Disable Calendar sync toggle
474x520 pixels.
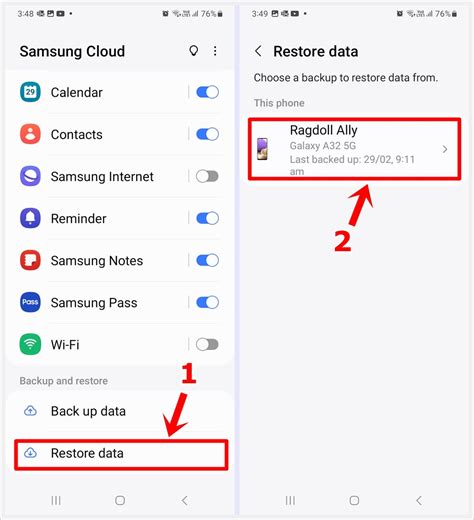coord(207,92)
